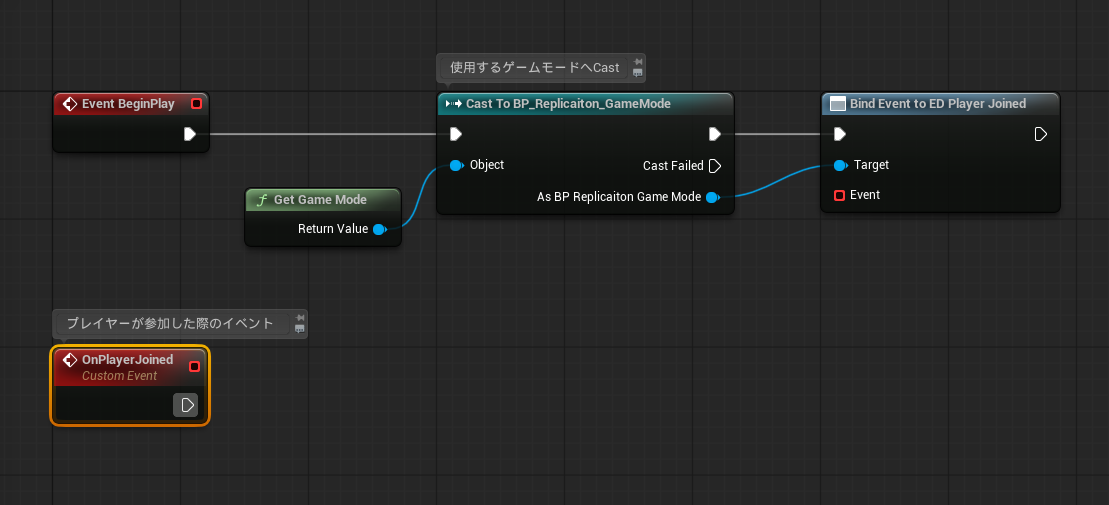The image size is (1109, 505).
Task: Click the Get Game Mode Return Value pin
Action: (379, 229)
